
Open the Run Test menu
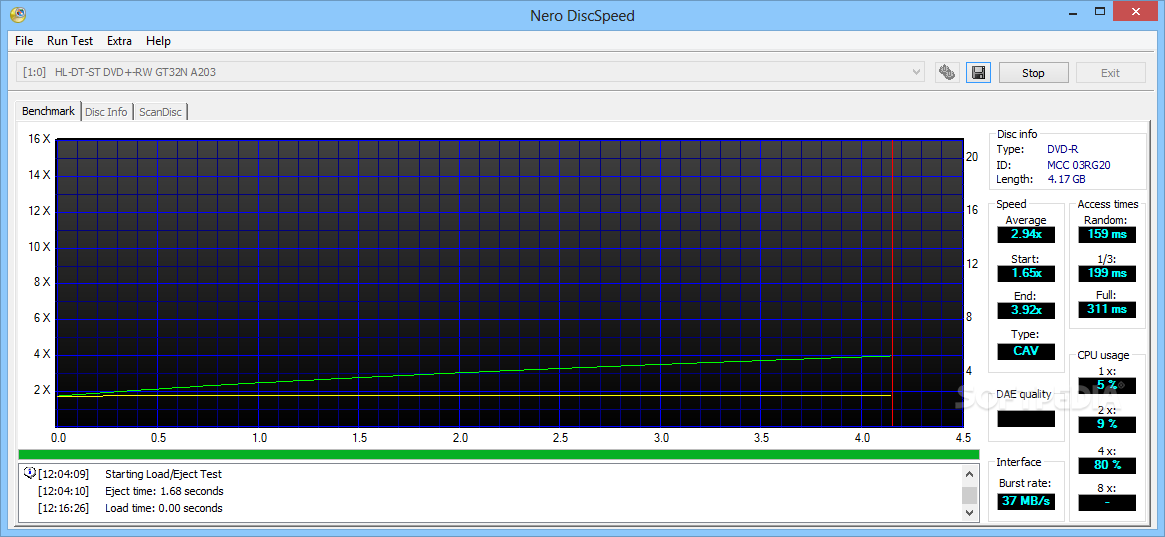point(70,41)
